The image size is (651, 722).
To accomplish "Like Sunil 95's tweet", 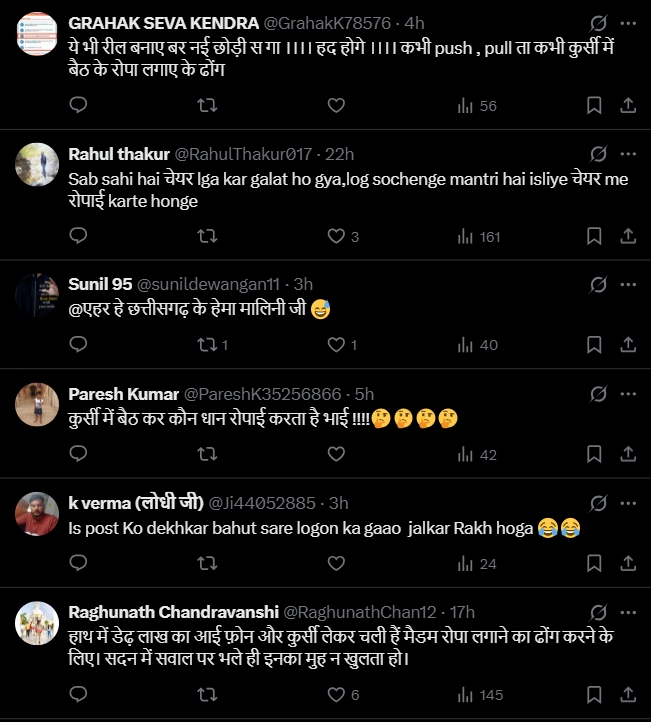I will pyautogui.click(x=337, y=345).
